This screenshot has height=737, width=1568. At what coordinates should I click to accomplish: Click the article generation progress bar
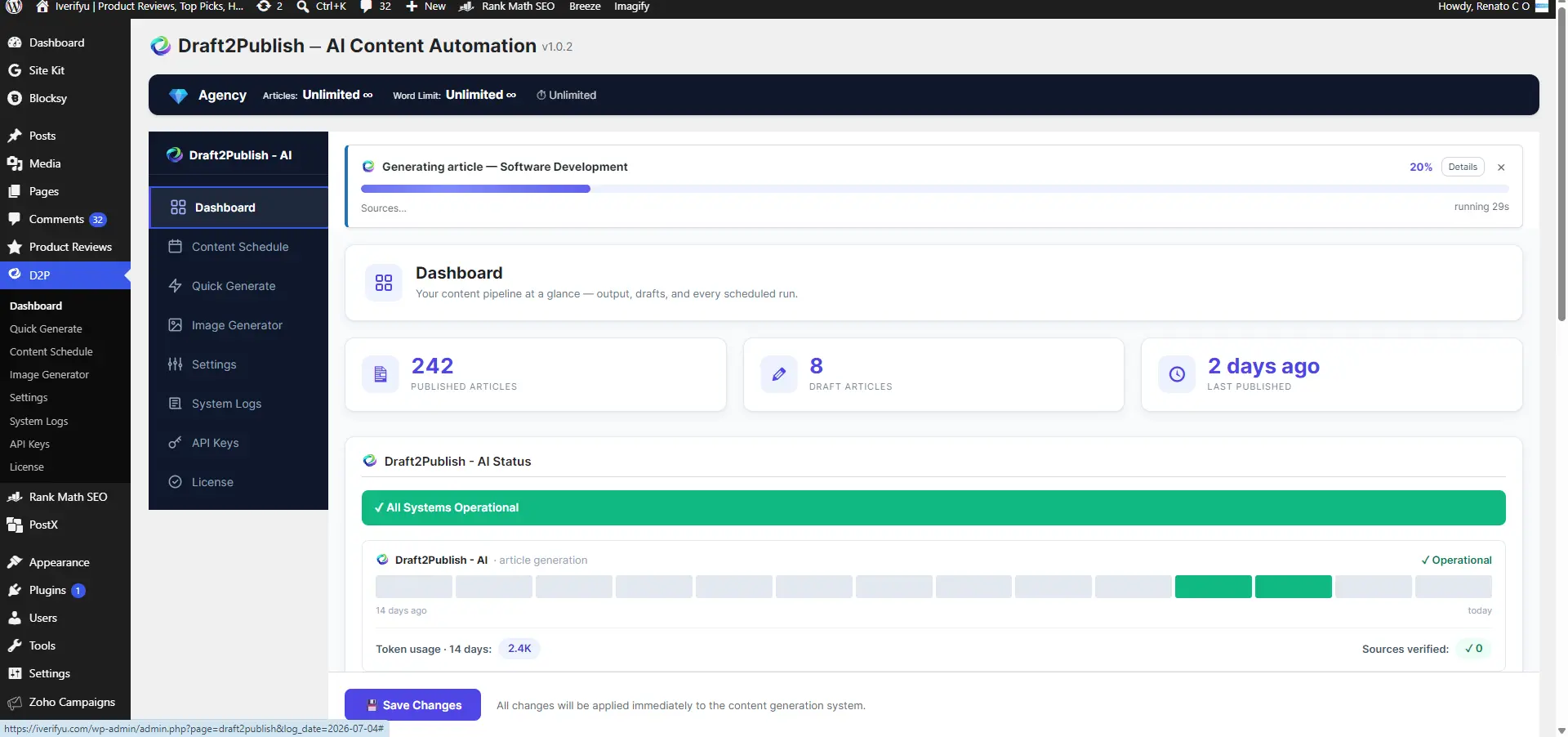click(935, 189)
